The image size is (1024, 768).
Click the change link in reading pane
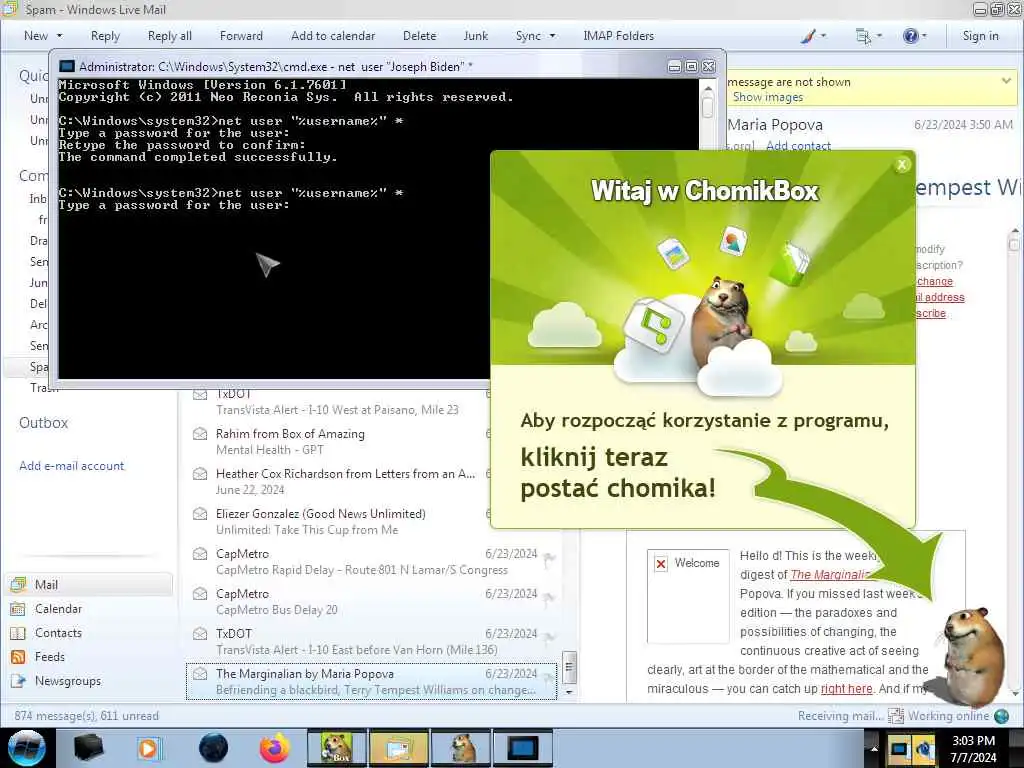pos(935,281)
